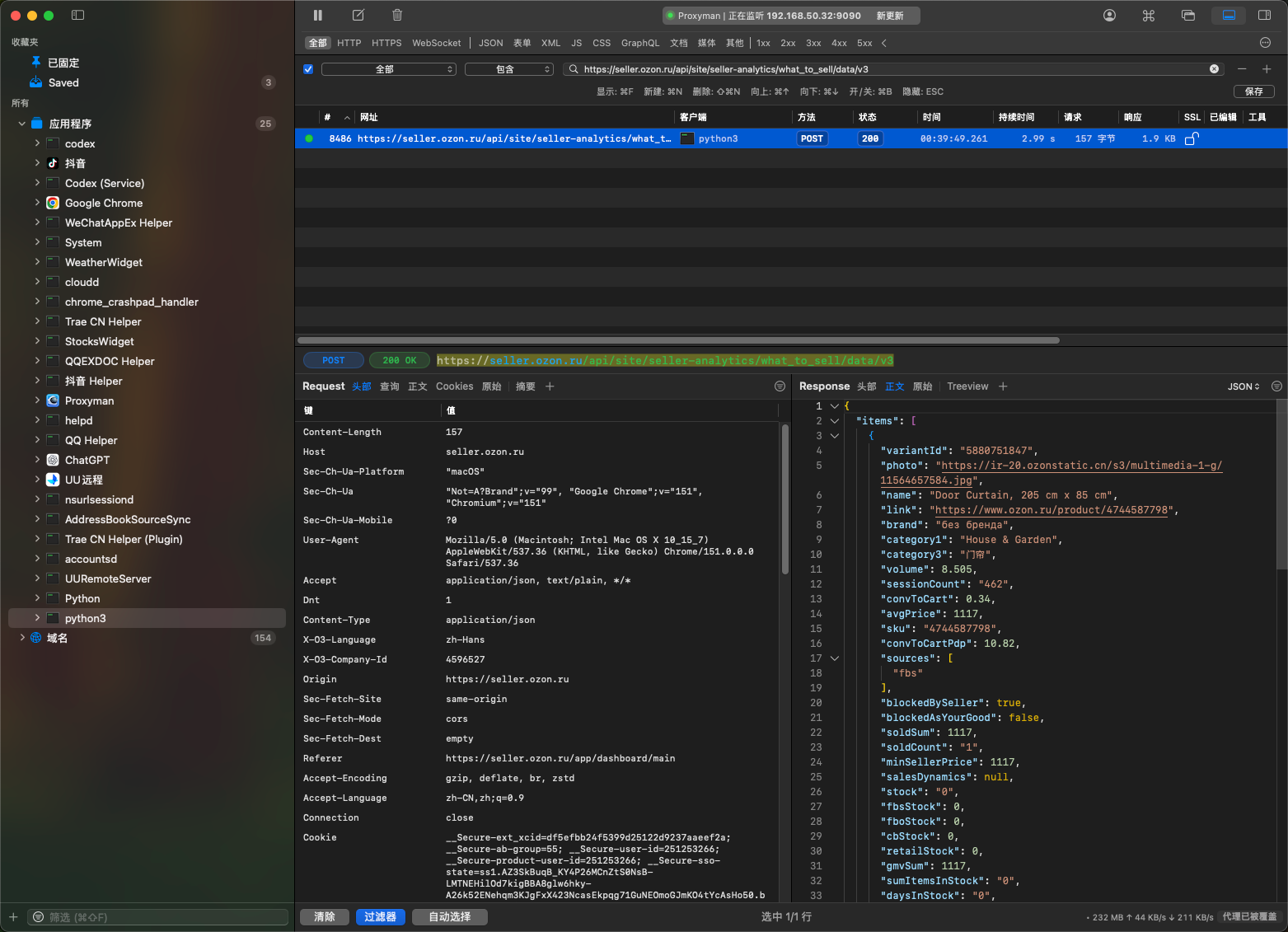Click the Google Chrome app icon in the sidebar

tap(53, 203)
